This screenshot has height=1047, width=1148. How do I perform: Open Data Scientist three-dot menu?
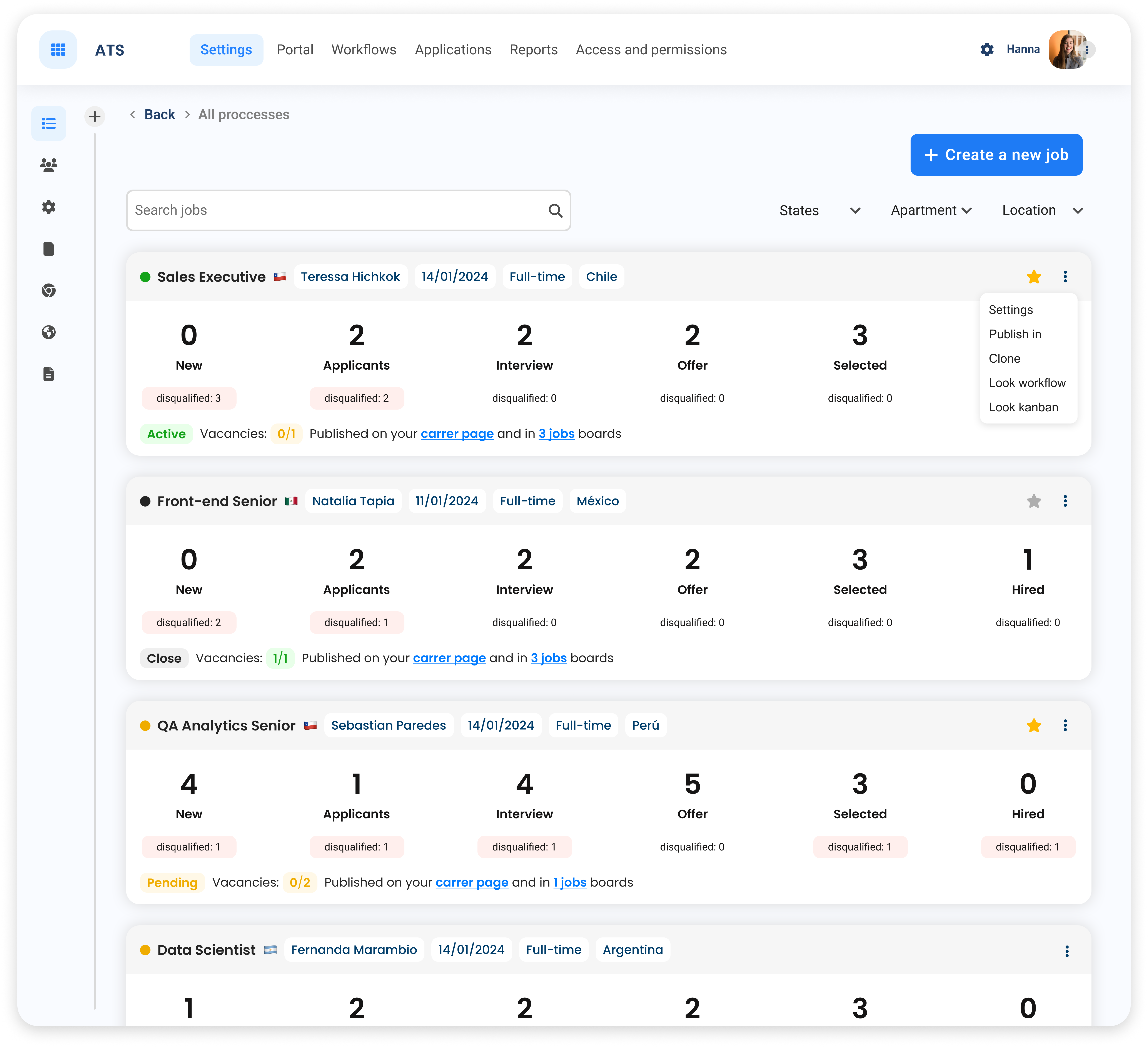click(1067, 951)
